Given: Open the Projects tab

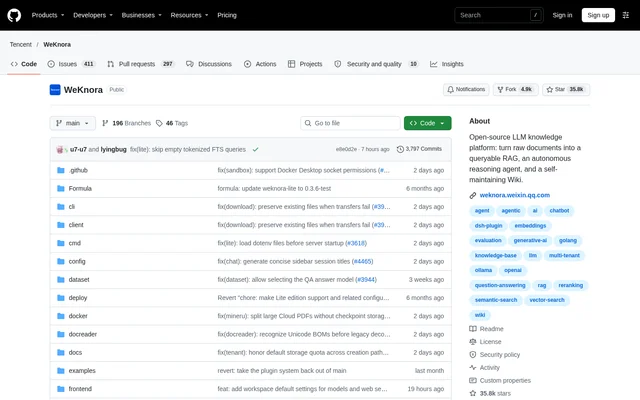Looking at the screenshot, I should point(305,64).
